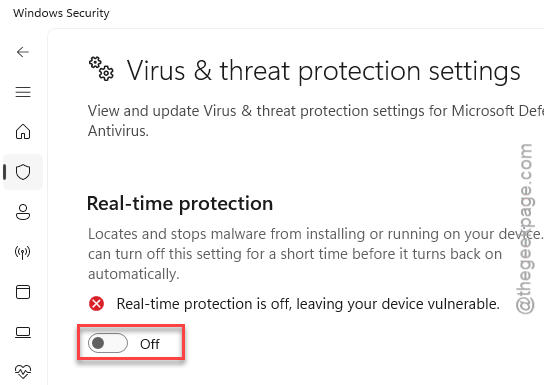Click the gears icon beside page title
The height and width of the screenshot is (385, 544).
pyautogui.click(x=101, y=69)
